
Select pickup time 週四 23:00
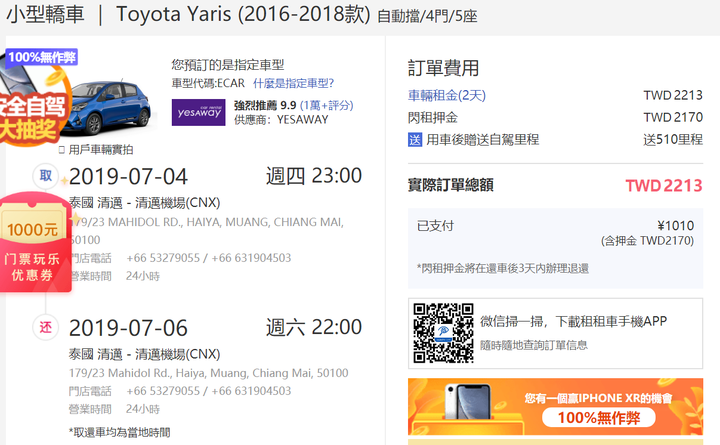314,176
